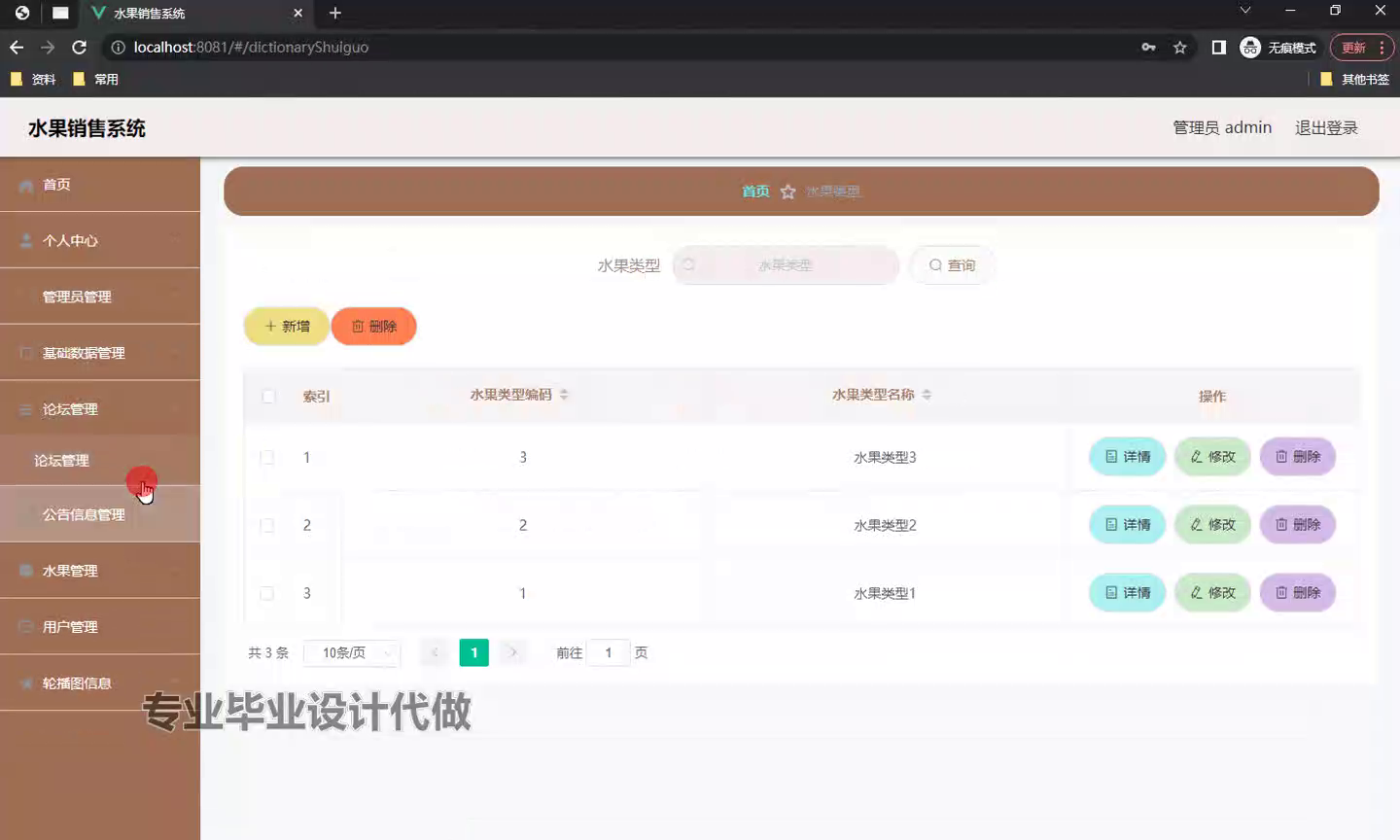Collapse the 论坛管理 parent menu
Viewport: 1400px width, 840px height.
(x=100, y=409)
